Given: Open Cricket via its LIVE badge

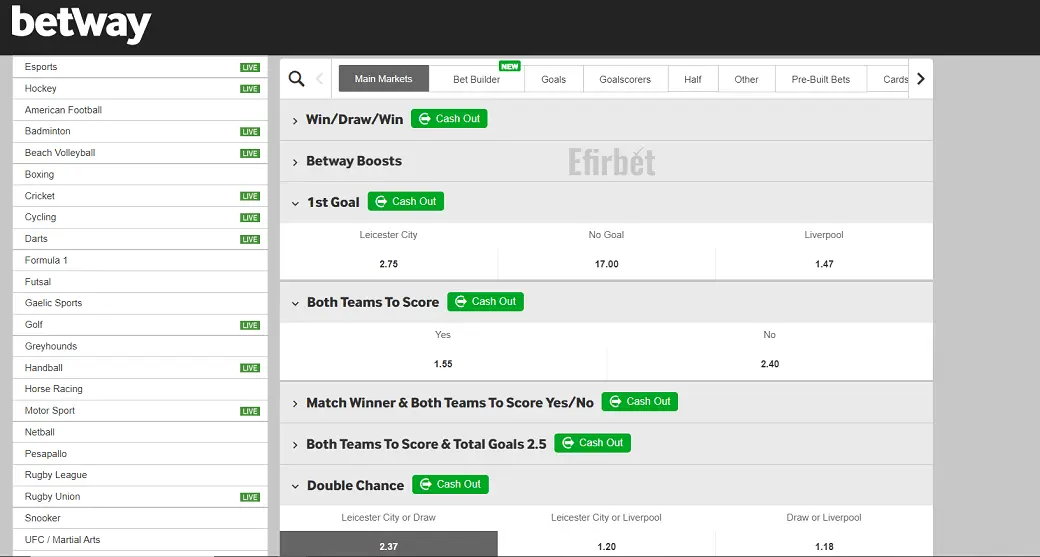Looking at the screenshot, I should tap(250, 196).
